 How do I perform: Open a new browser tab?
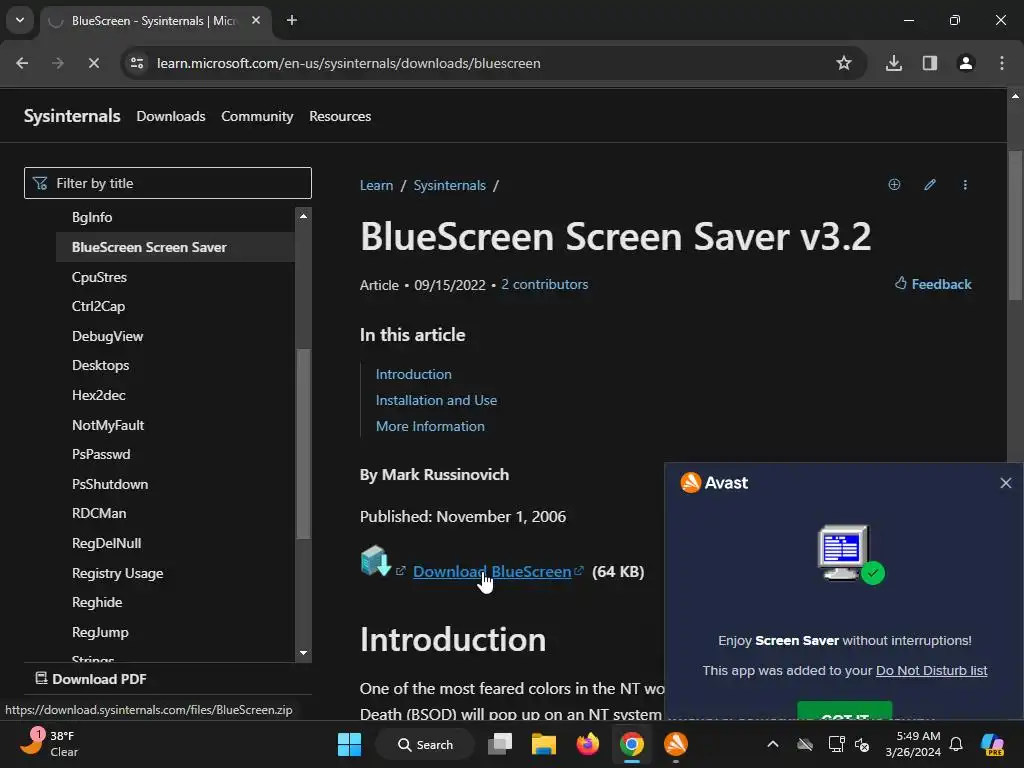(292, 20)
